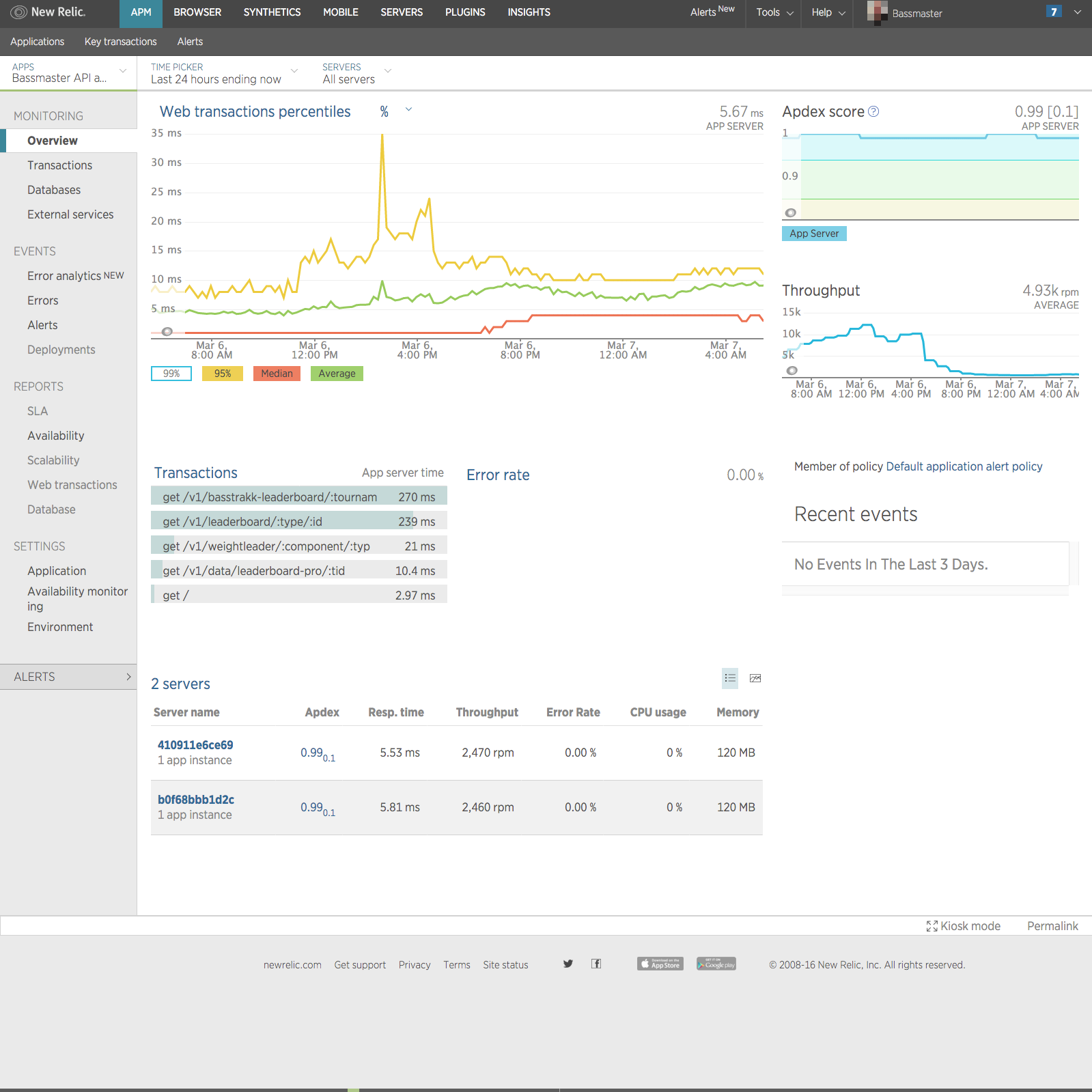Open the Apdex score help icon

point(873,111)
